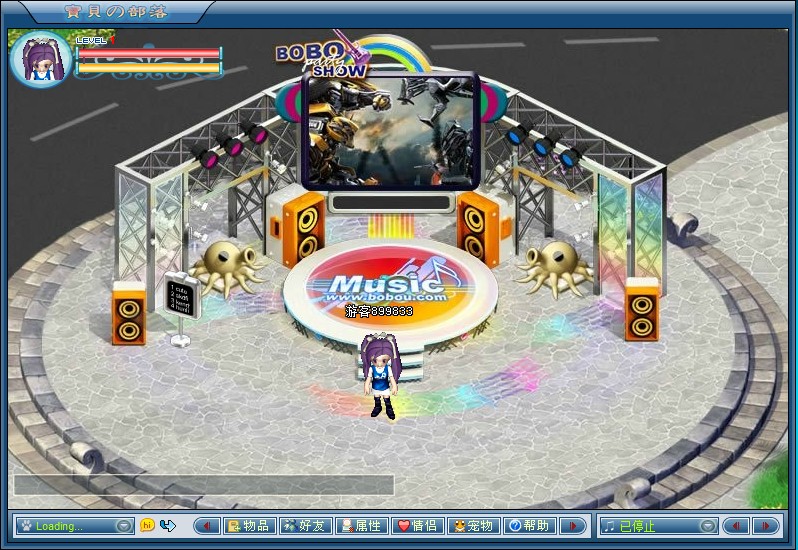Click the blue arrows icon beside hi bubble
This screenshot has height=550, width=798.
(x=167, y=525)
